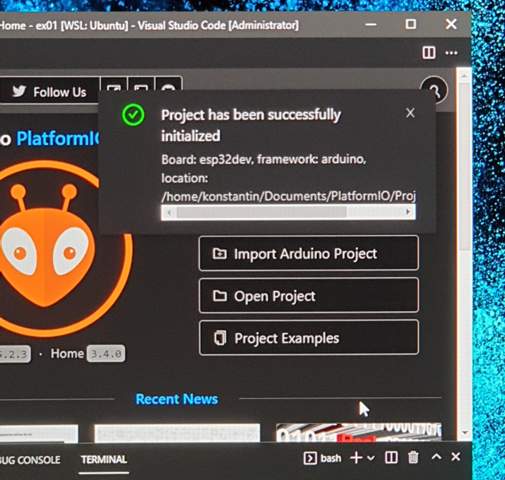Click Import Arduino Project button

(309, 253)
